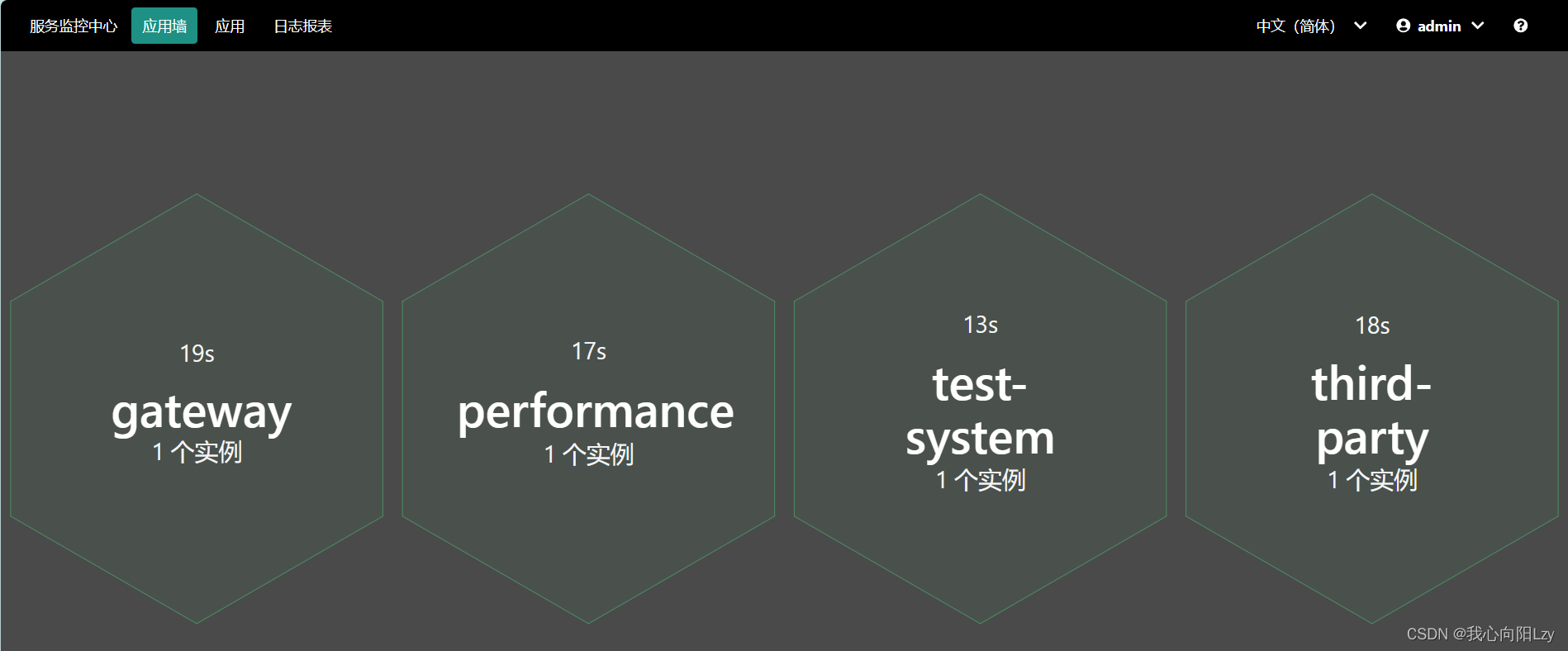Click gateway's 19s uptime indicator
The height and width of the screenshot is (651, 1568).
[x=197, y=353]
